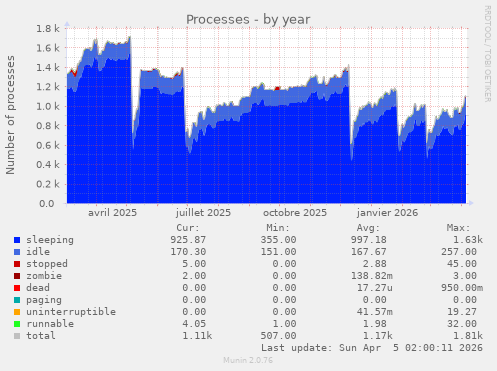497x371 pixels.
Task: Click the 'idle' legend label
Action: click(38, 252)
